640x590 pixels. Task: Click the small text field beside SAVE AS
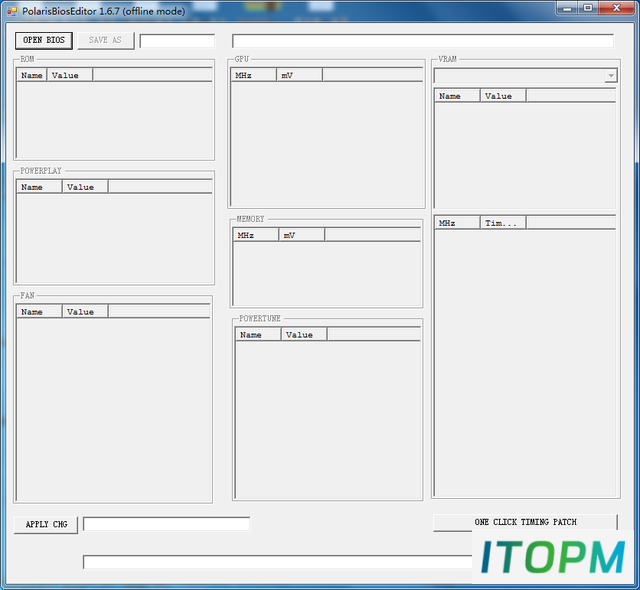click(x=177, y=41)
